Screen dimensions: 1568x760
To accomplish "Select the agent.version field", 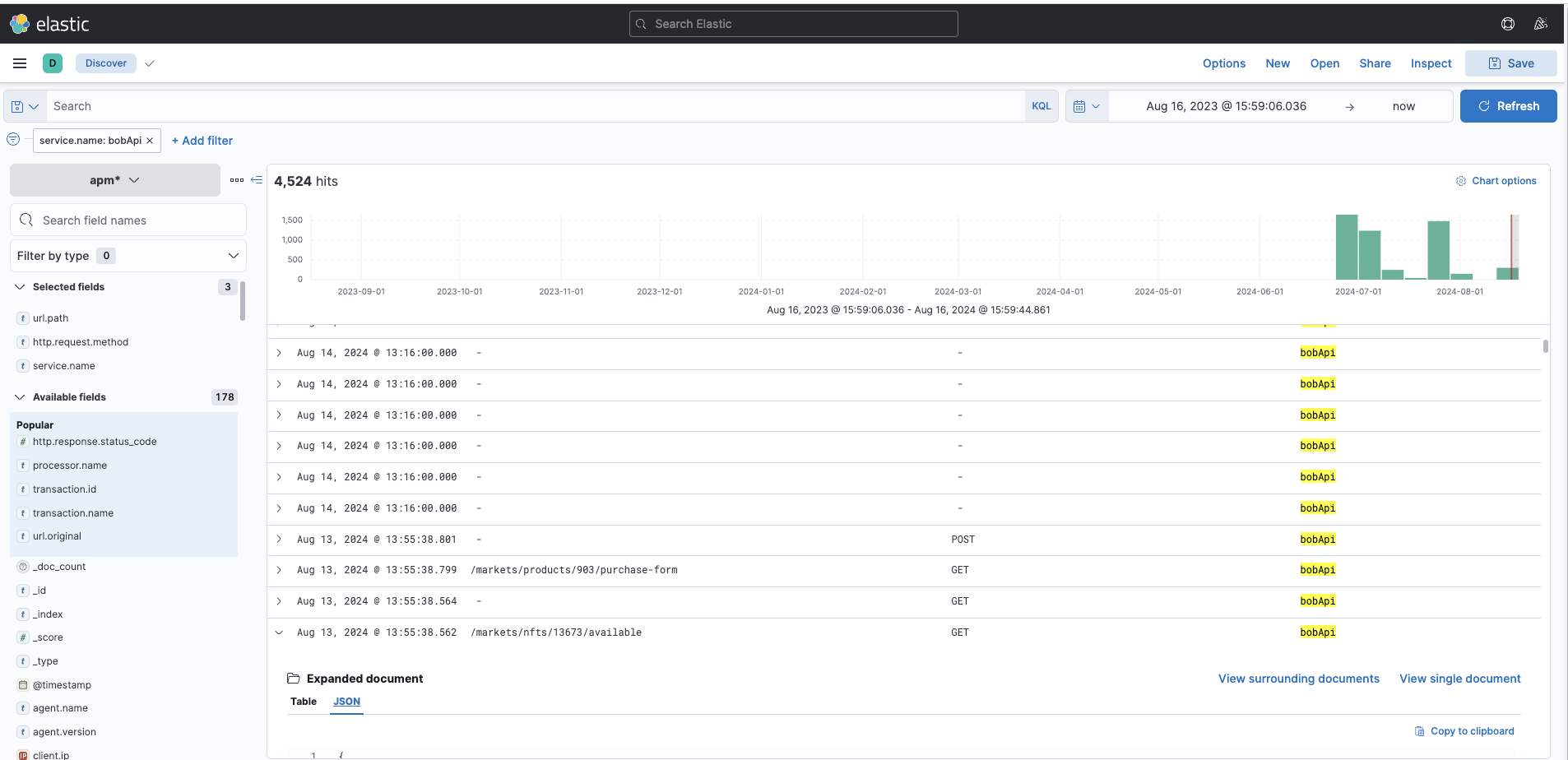I will (64, 732).
